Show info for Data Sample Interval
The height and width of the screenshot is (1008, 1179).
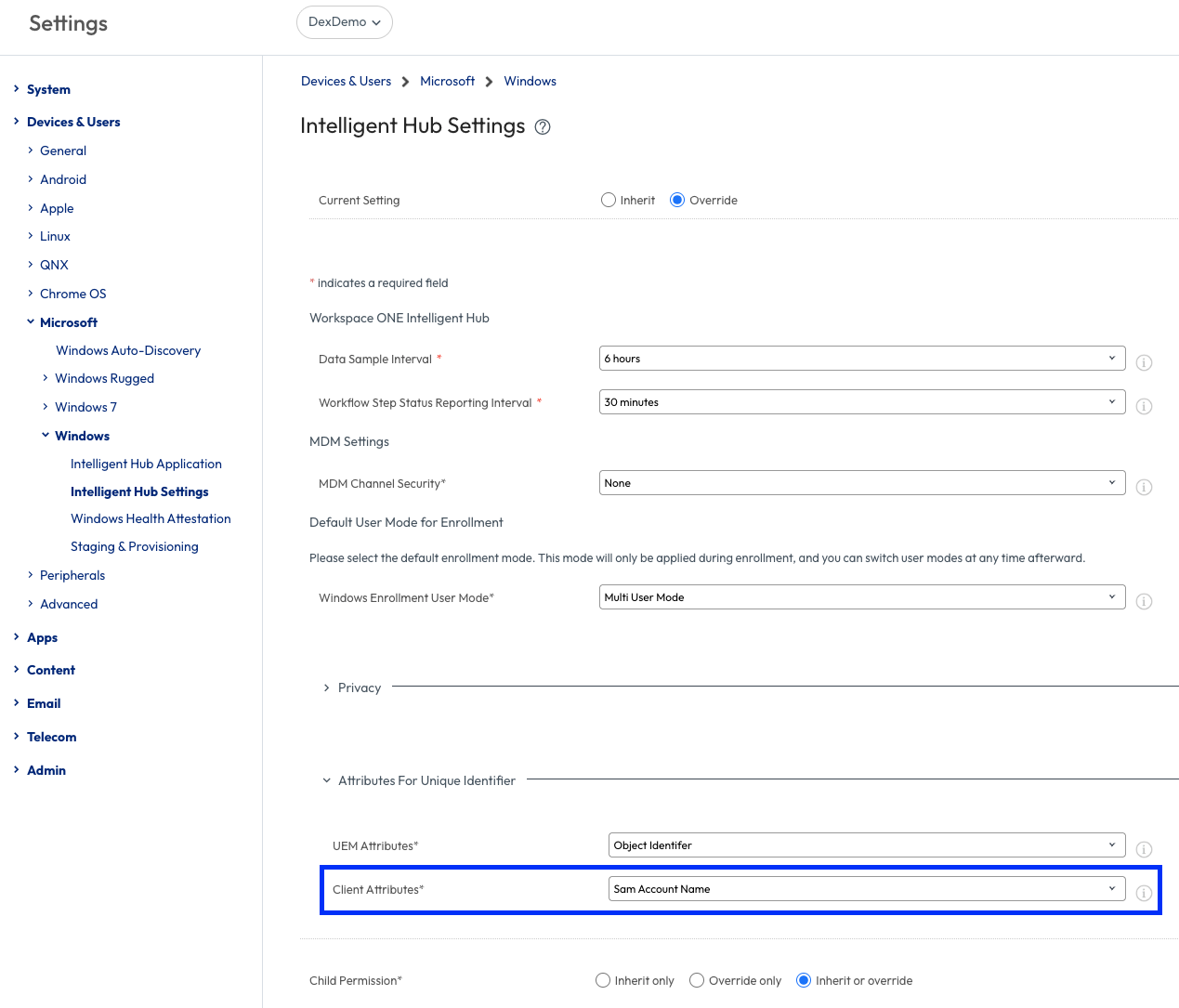tap(1144, 362)
